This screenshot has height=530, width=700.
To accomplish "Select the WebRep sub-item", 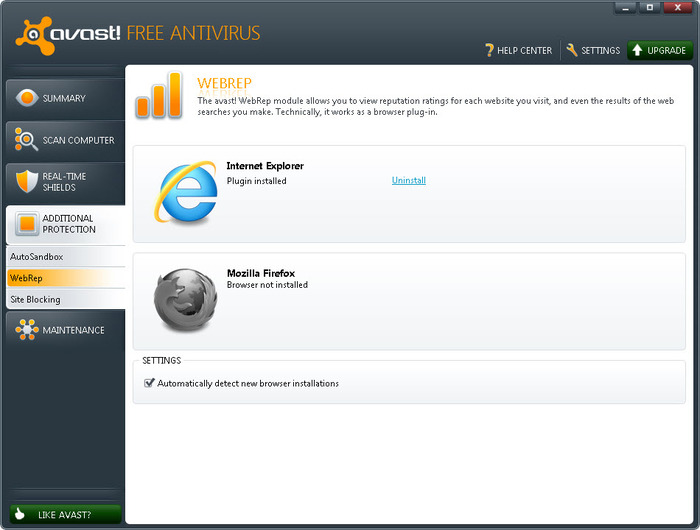I will coord(66,278).
